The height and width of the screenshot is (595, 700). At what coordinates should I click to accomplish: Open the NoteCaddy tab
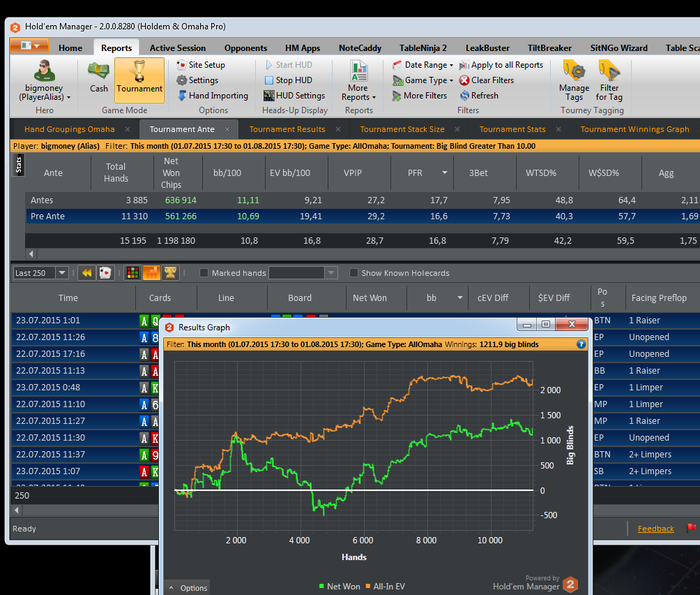(360, 48)
